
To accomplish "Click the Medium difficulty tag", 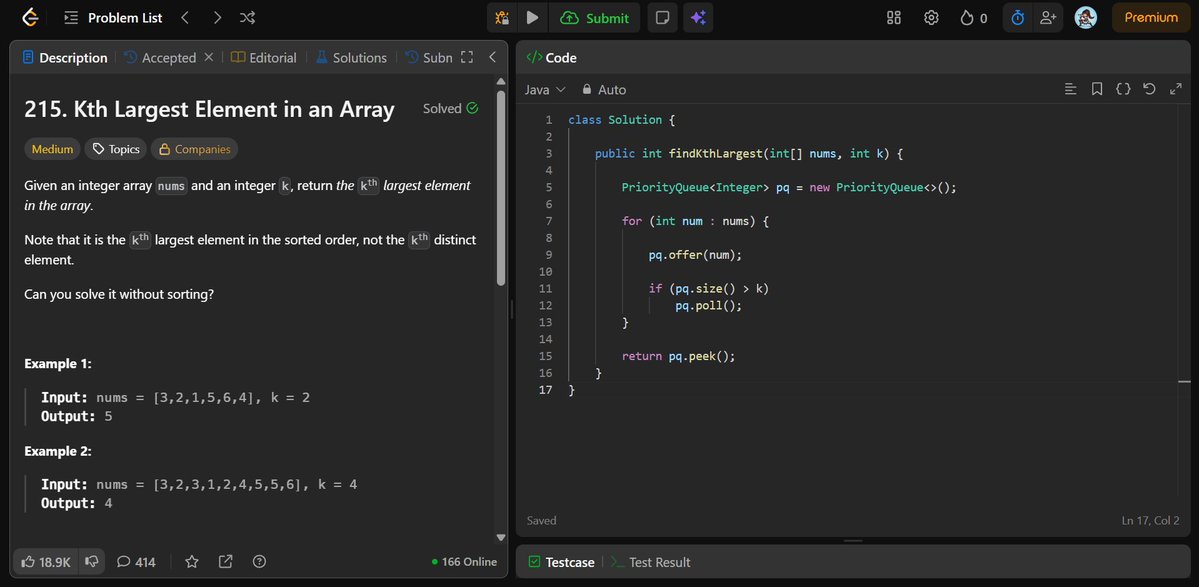I will (x=53, y=149).
